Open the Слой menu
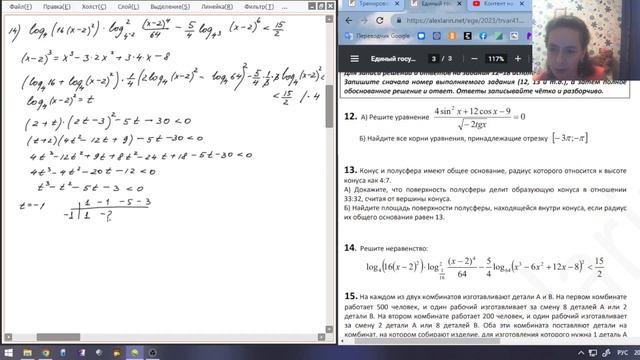Screen dimensions: 640x360 click(x=128, y=7)
